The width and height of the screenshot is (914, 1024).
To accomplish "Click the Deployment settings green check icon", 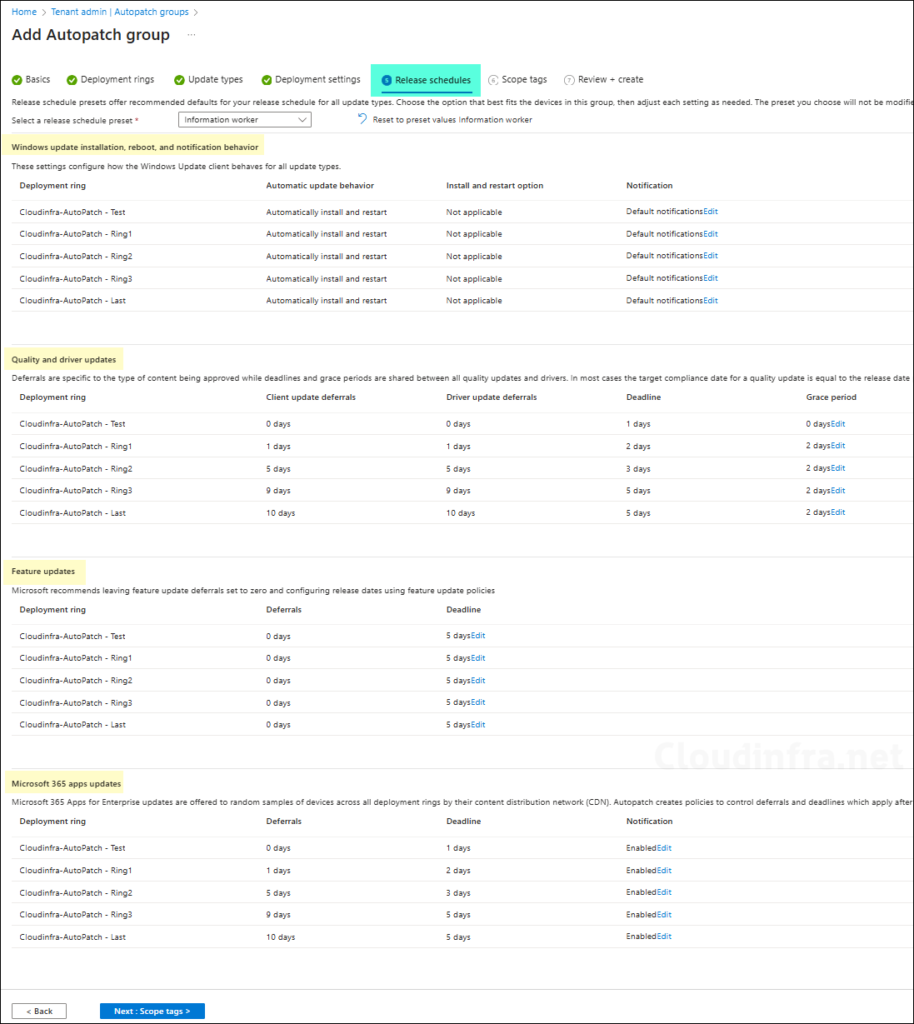I will [266, 80].
